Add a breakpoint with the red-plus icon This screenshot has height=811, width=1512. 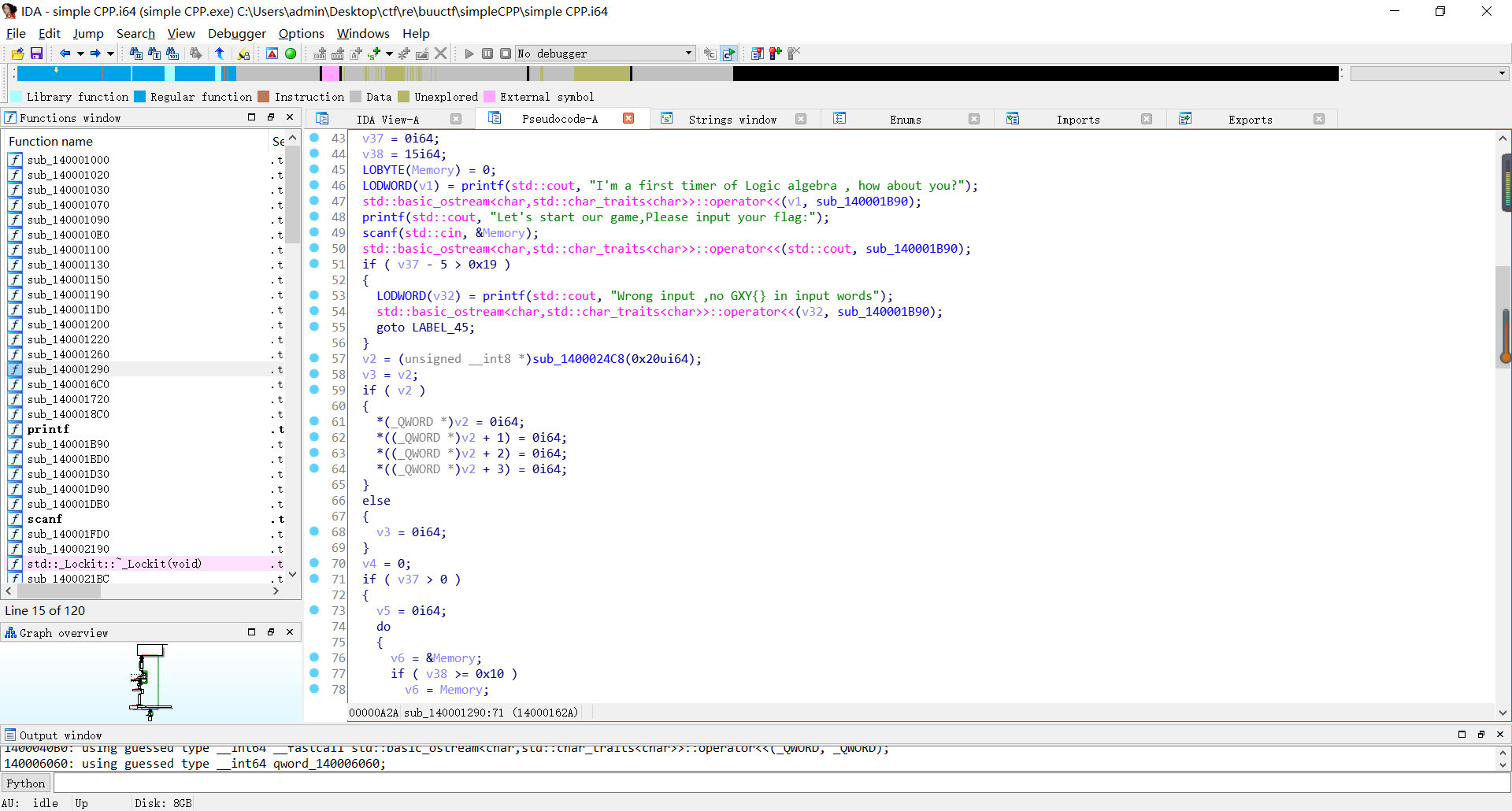(776, 54)
